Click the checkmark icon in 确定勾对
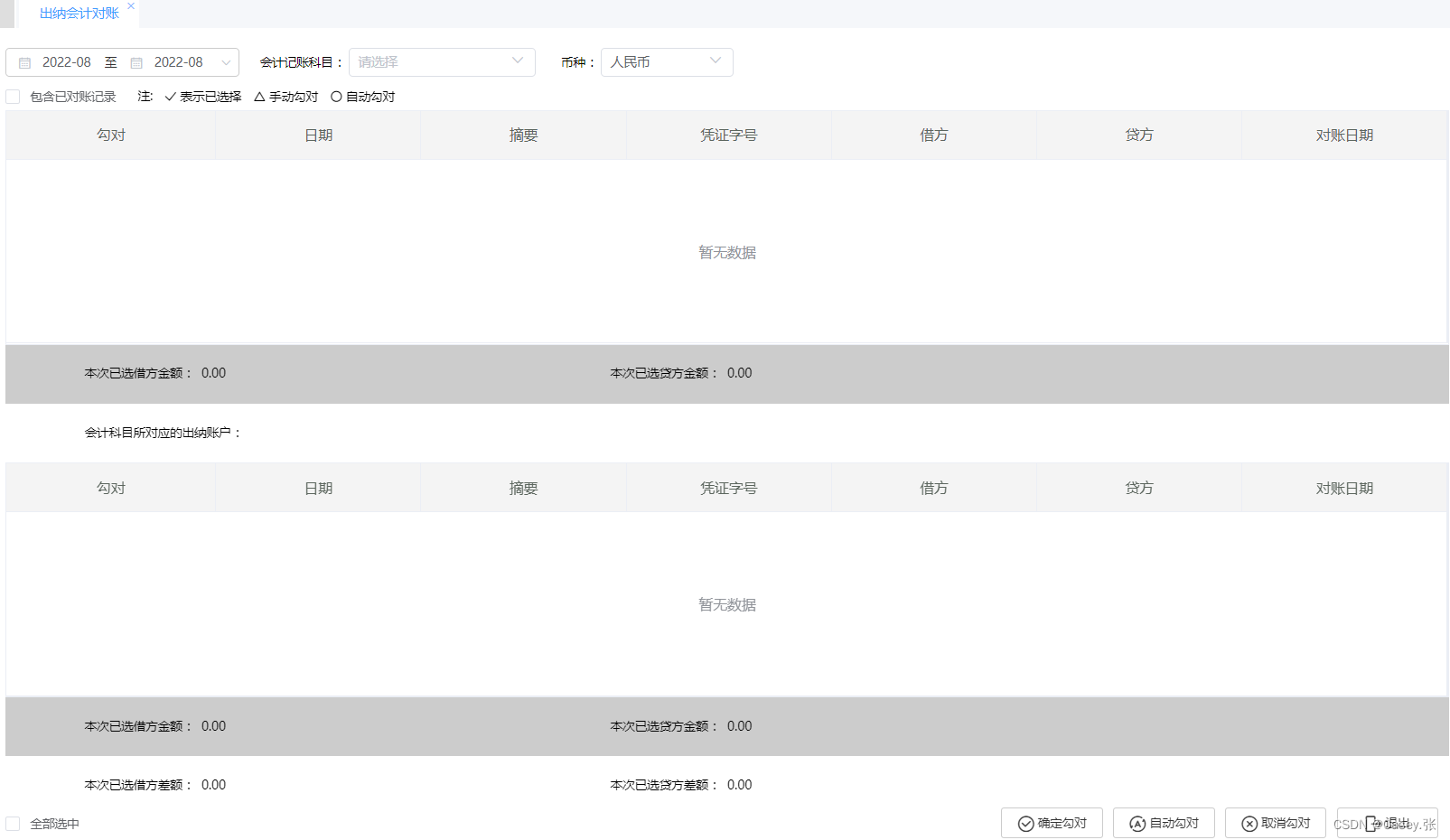 pos(1026,824)
